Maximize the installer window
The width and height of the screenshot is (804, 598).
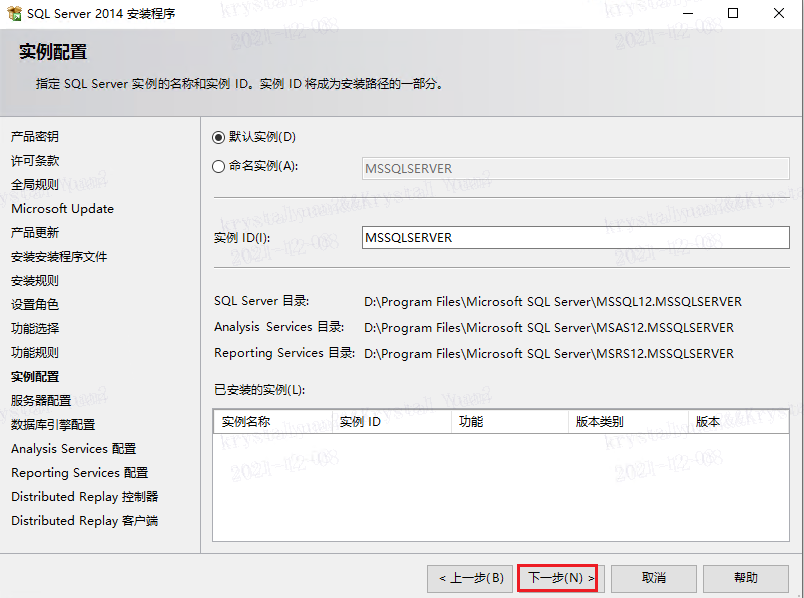(733, 13)
